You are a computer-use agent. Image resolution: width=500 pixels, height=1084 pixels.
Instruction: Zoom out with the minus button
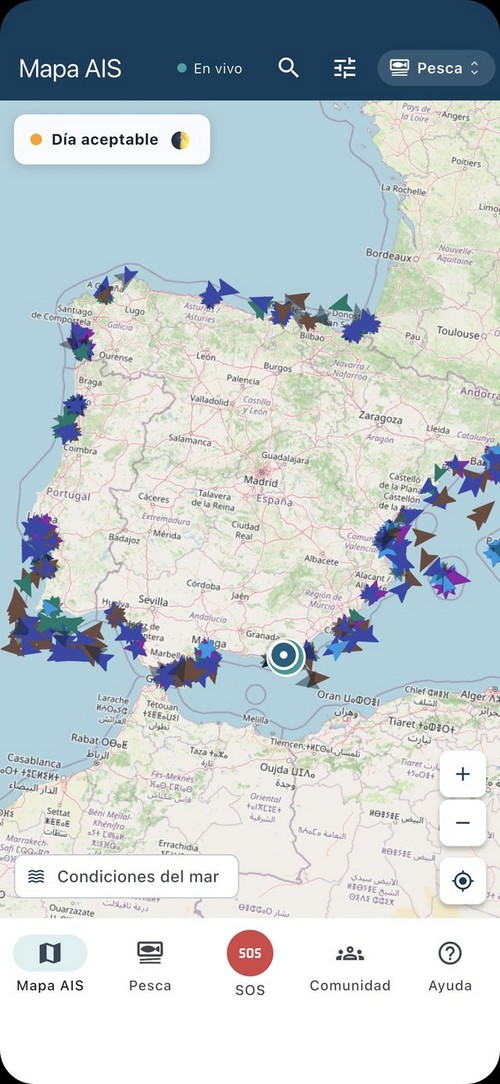(463, 823)
